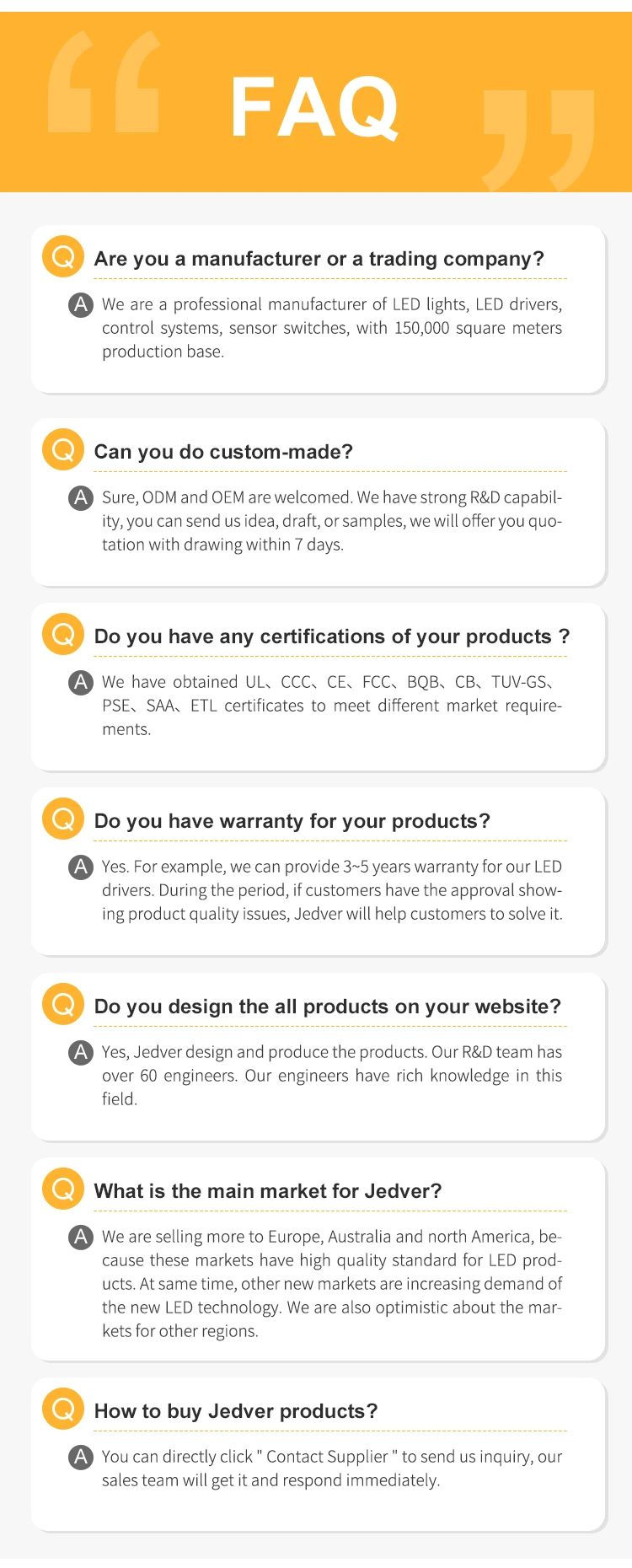Click the A icon under custom-made answer
Viewport: 632px width, 1568px height.
tap(81, 497)
